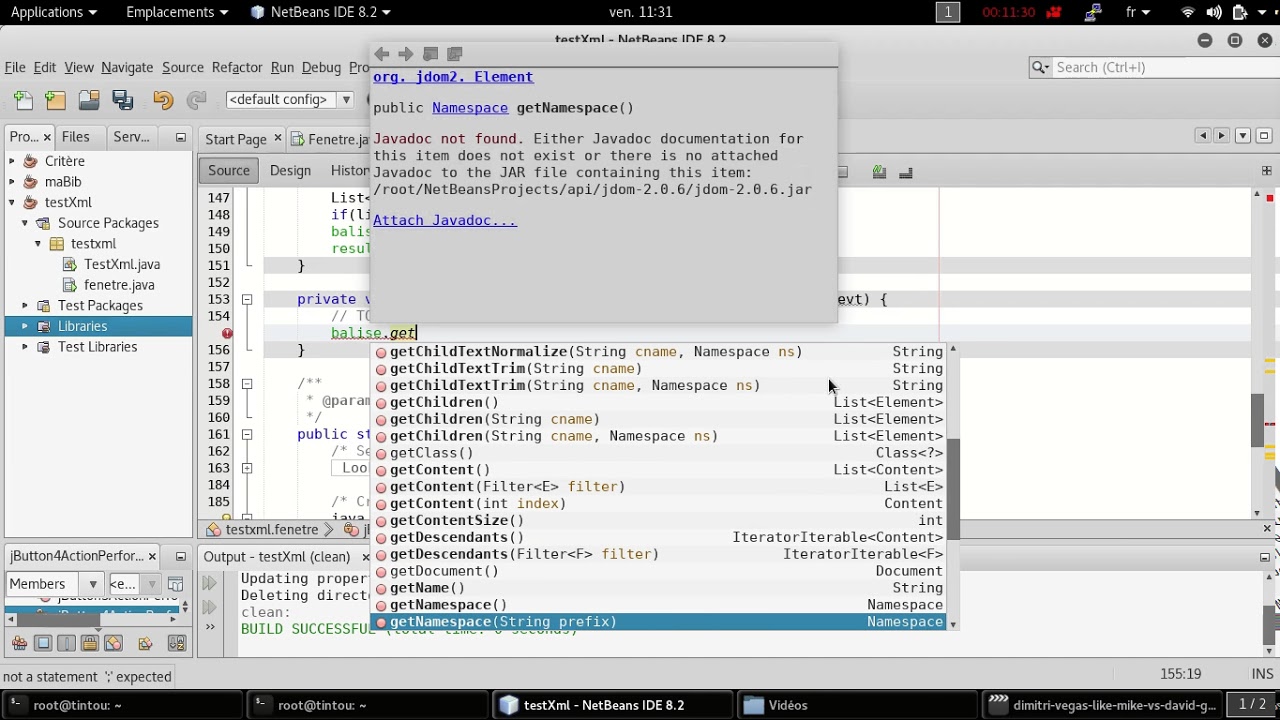1280x720 pixels.
Task: Click the second re-run arrow in Output window
Action: (210, 606)
